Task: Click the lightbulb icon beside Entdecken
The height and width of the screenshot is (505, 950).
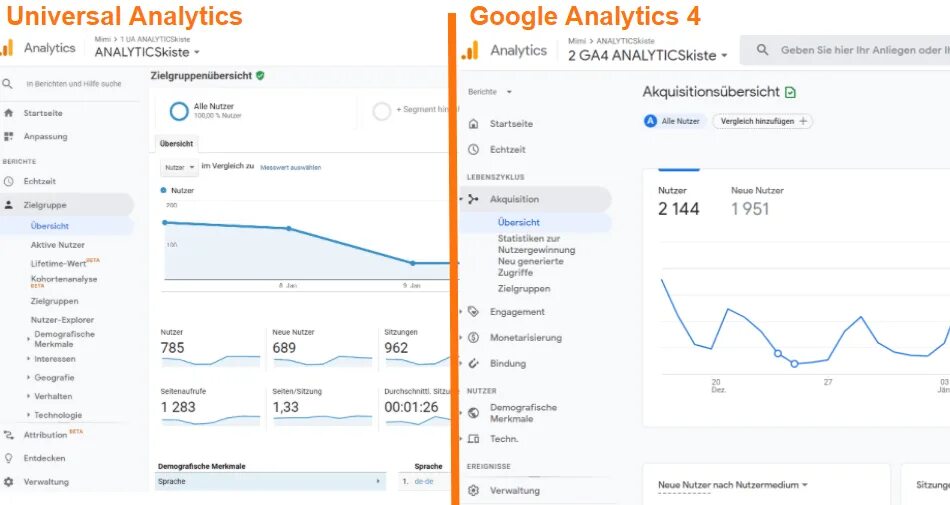Action: coord(8,458)
